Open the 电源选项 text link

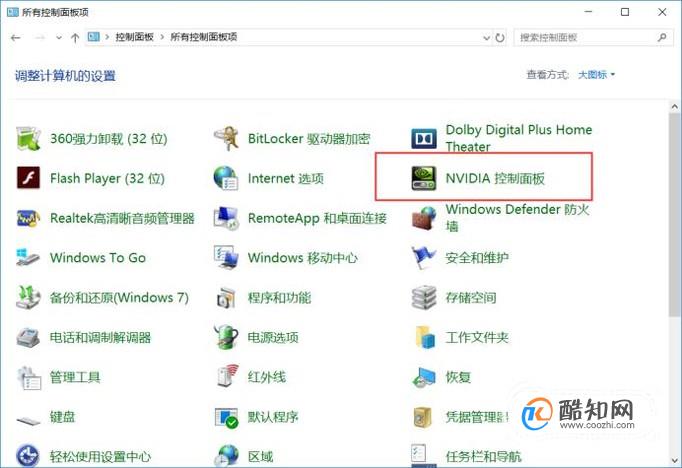(x=273, y=337)
